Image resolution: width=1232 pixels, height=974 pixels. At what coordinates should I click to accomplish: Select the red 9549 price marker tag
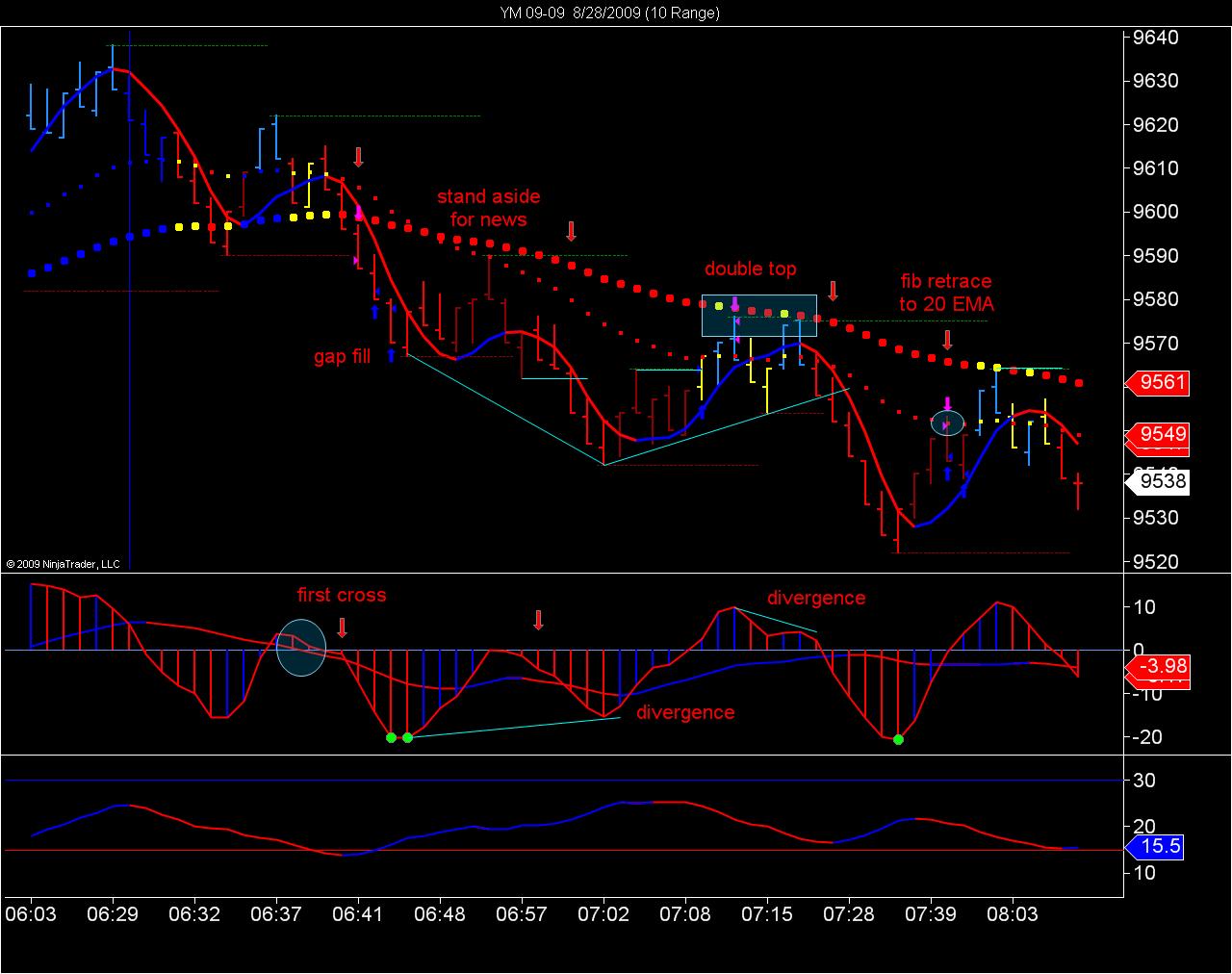[x=1158, y=434]
